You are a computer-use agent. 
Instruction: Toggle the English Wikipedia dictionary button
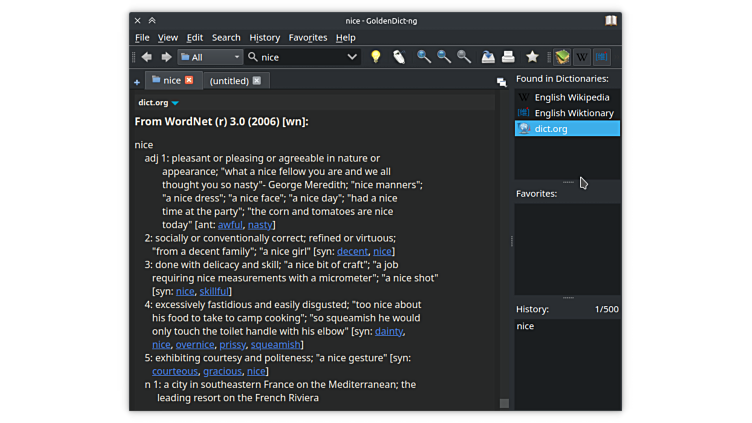pos(582,57)
